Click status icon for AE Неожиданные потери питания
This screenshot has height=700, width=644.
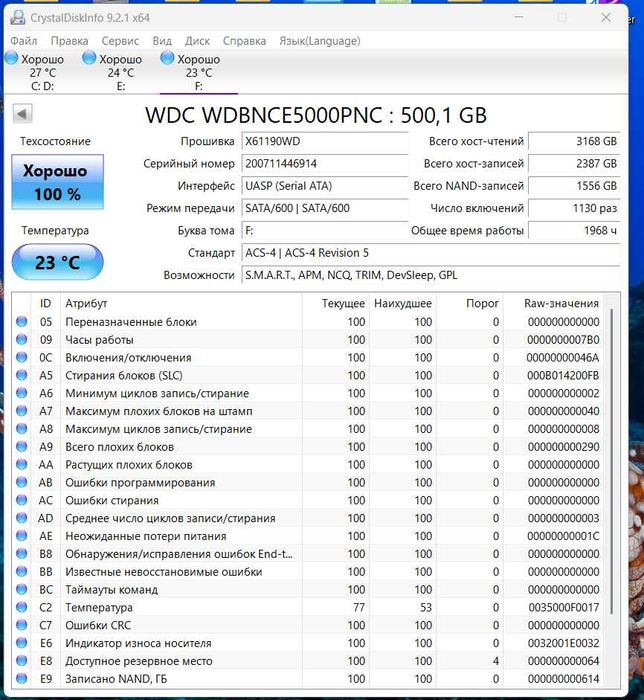[21, 536]
